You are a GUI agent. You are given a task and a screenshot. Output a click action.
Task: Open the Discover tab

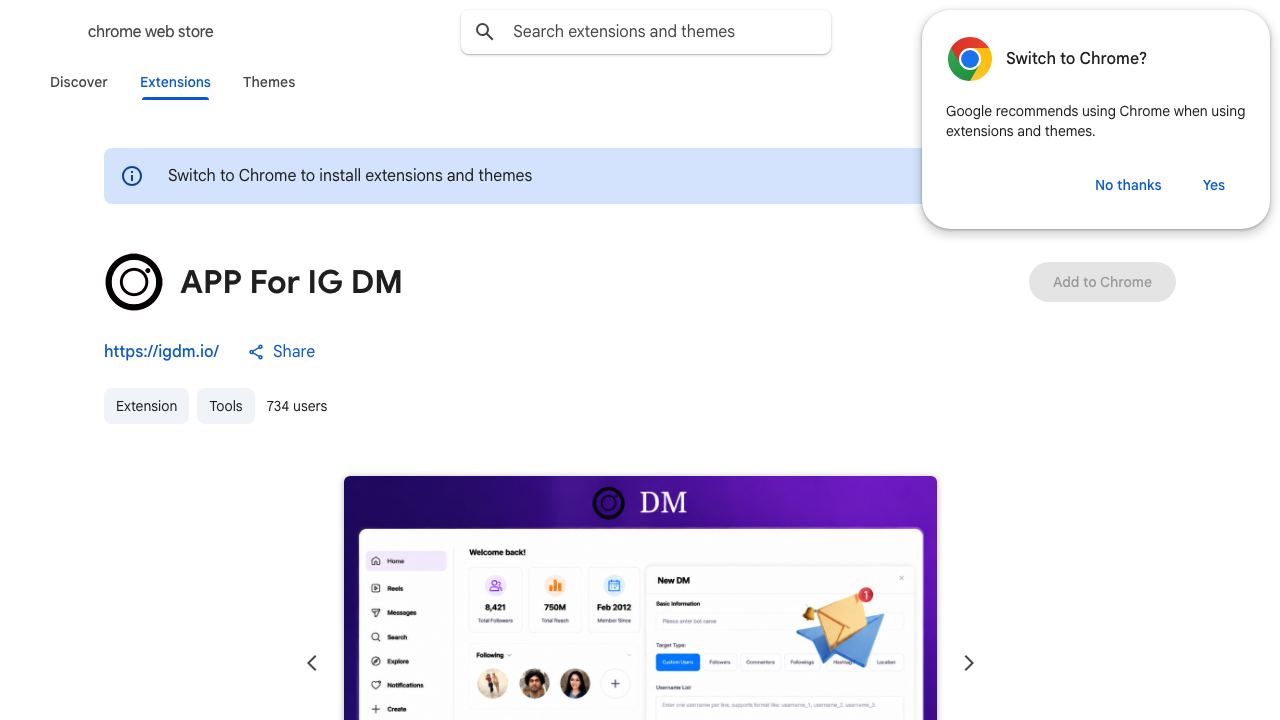(79, 82)
